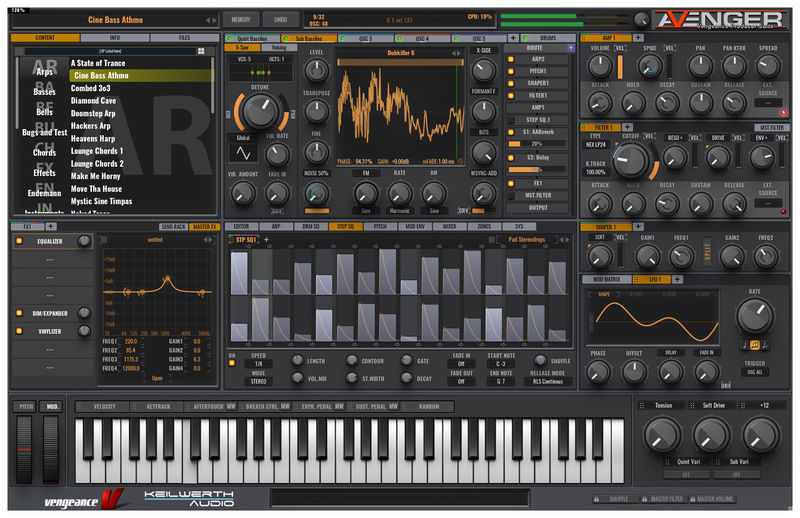Switch to MOD MATRIX tab
Image resolution: width=800 pixels, height=518 pixels.
click(x=607, y=279)
